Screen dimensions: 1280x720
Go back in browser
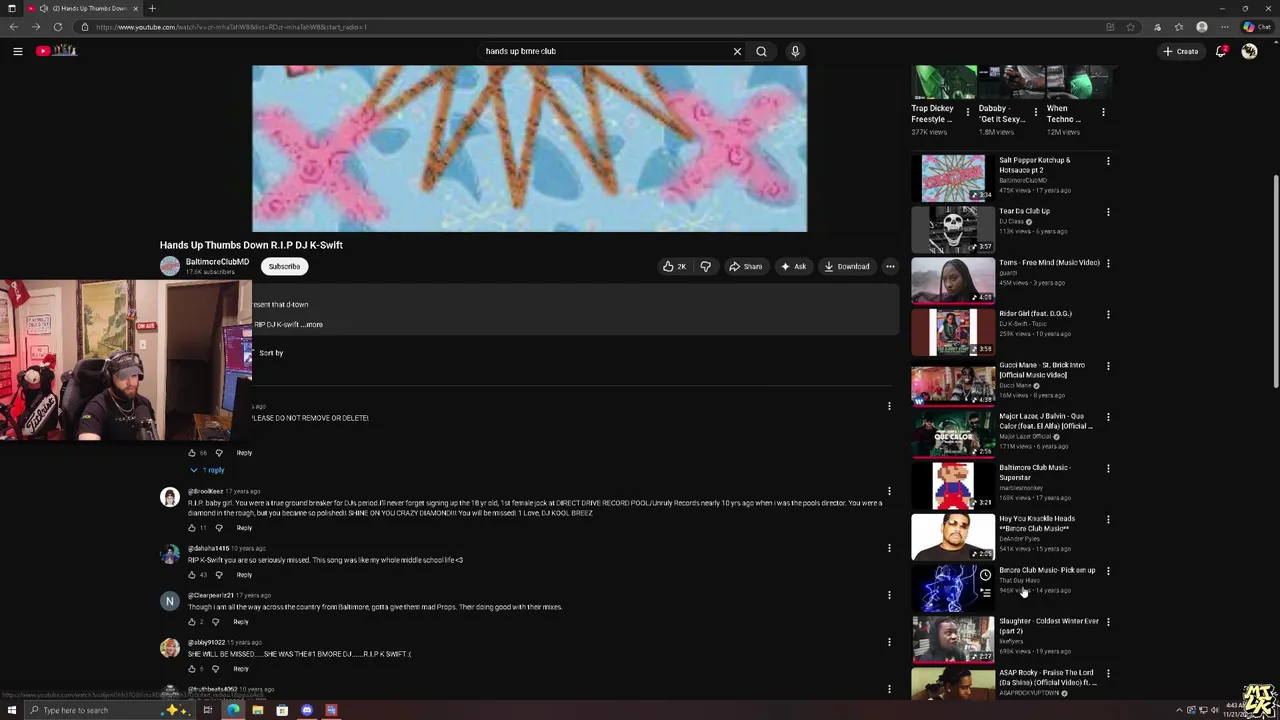(13, 27)
